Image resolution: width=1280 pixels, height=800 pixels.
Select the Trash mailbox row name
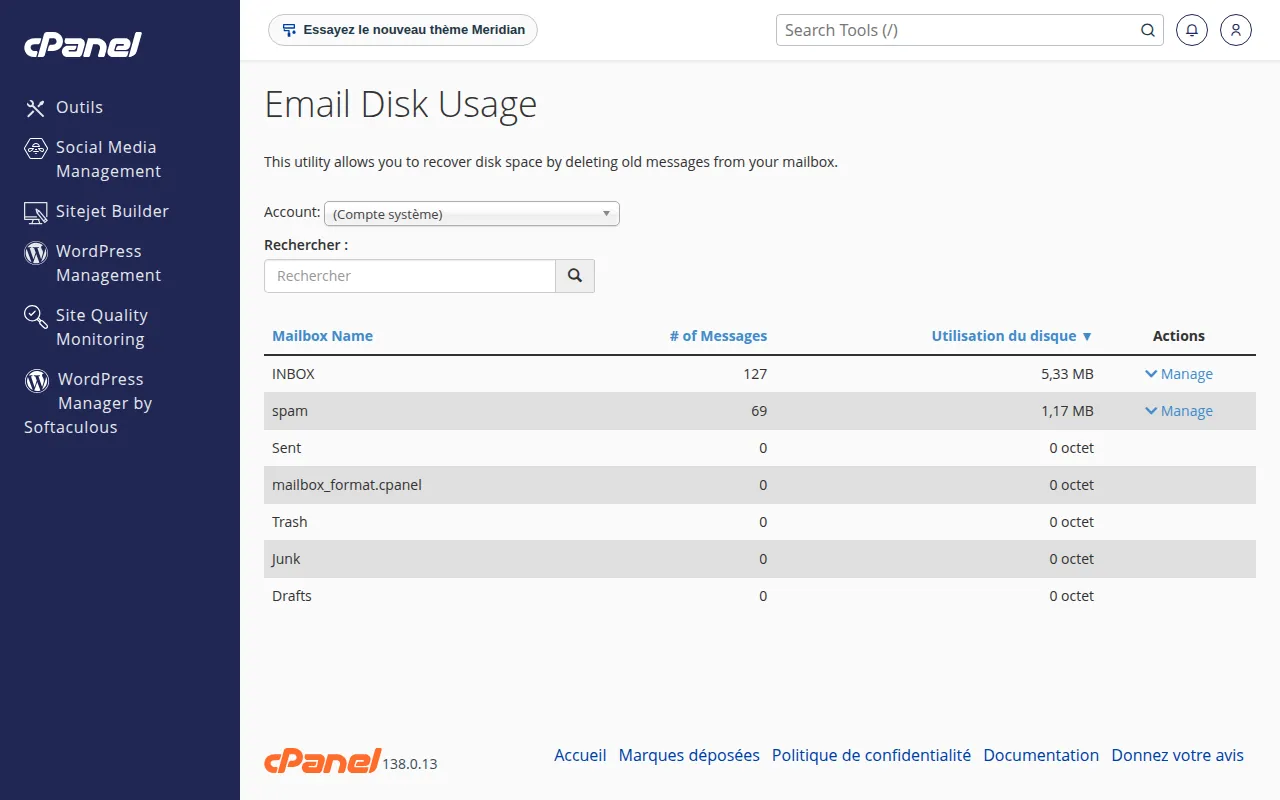[290, 522]
